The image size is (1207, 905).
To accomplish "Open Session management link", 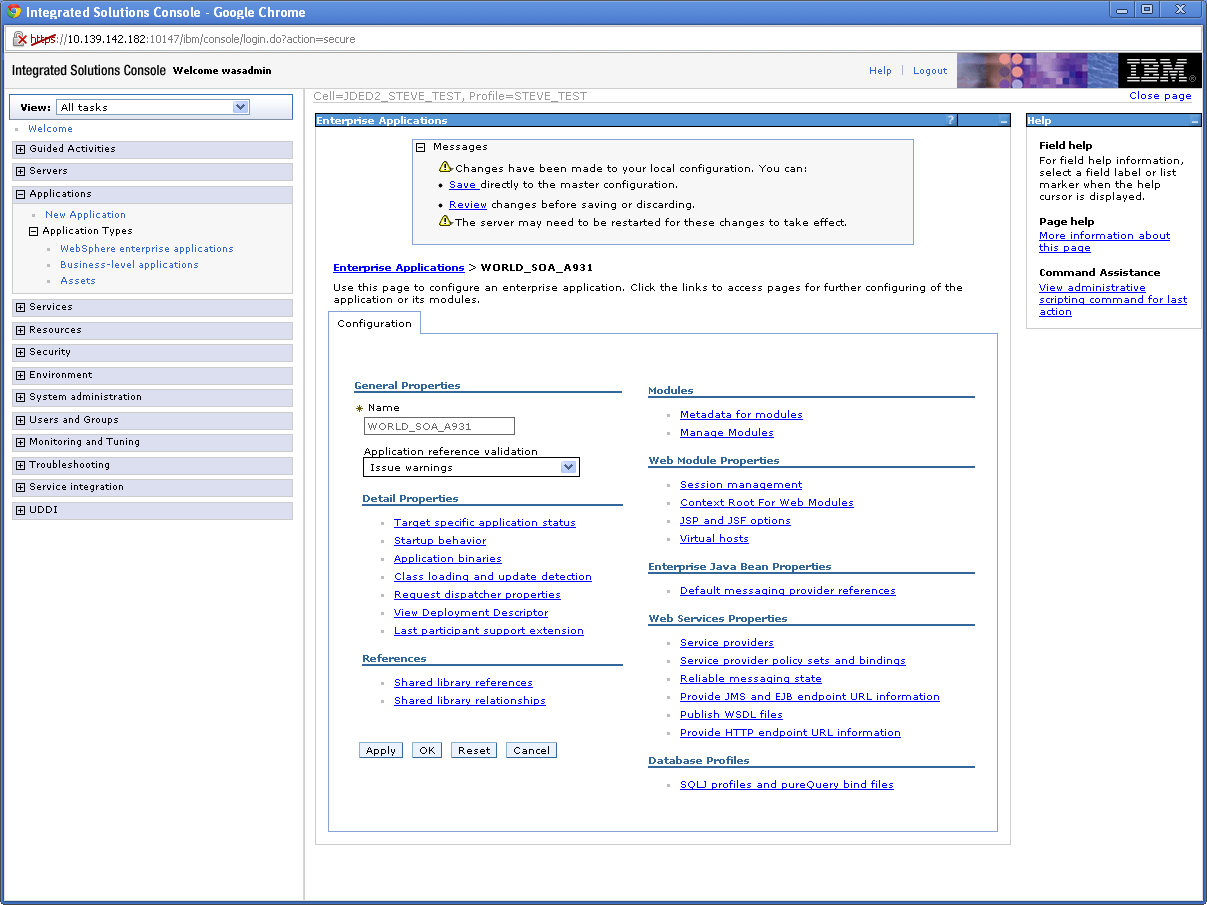I will (x=741, y=485).
